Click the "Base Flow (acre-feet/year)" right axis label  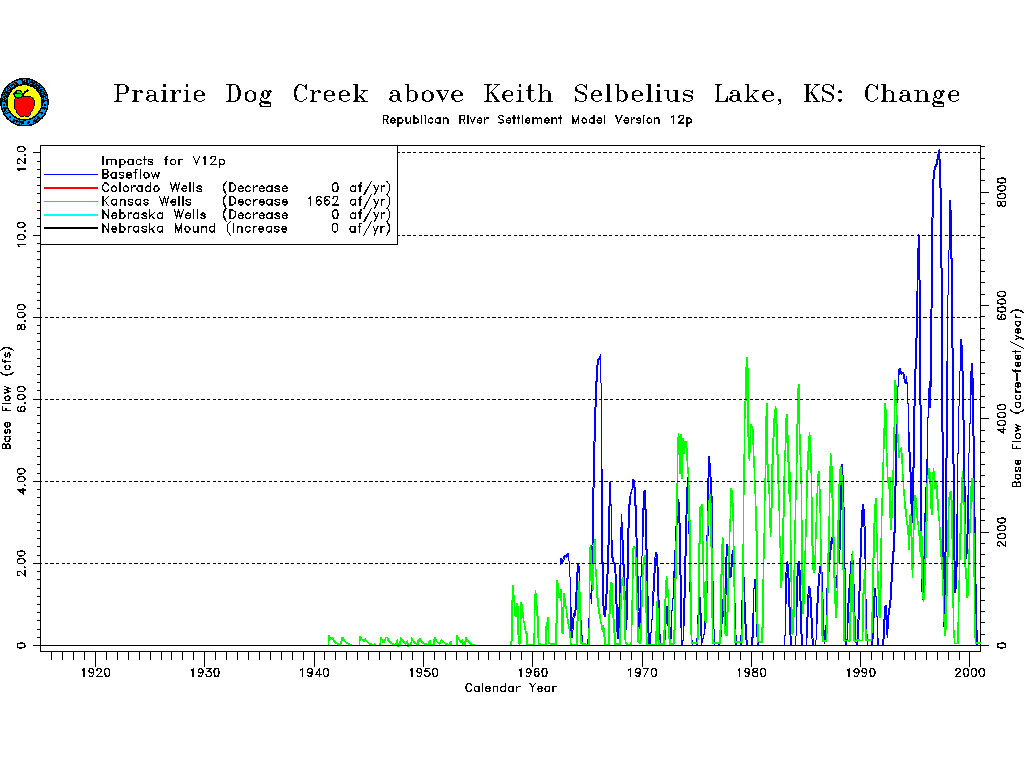click(x=1017, y=398)
